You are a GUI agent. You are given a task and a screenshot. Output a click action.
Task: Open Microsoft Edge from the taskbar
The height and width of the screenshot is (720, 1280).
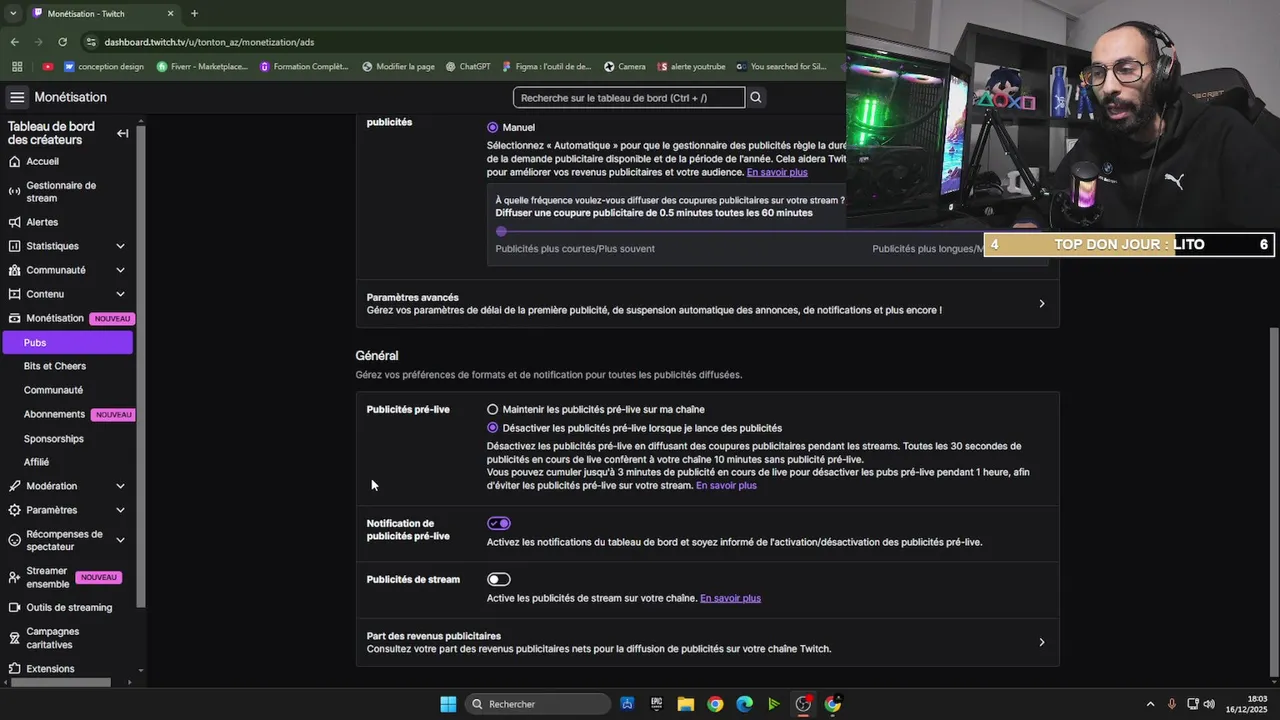[744, 704]
